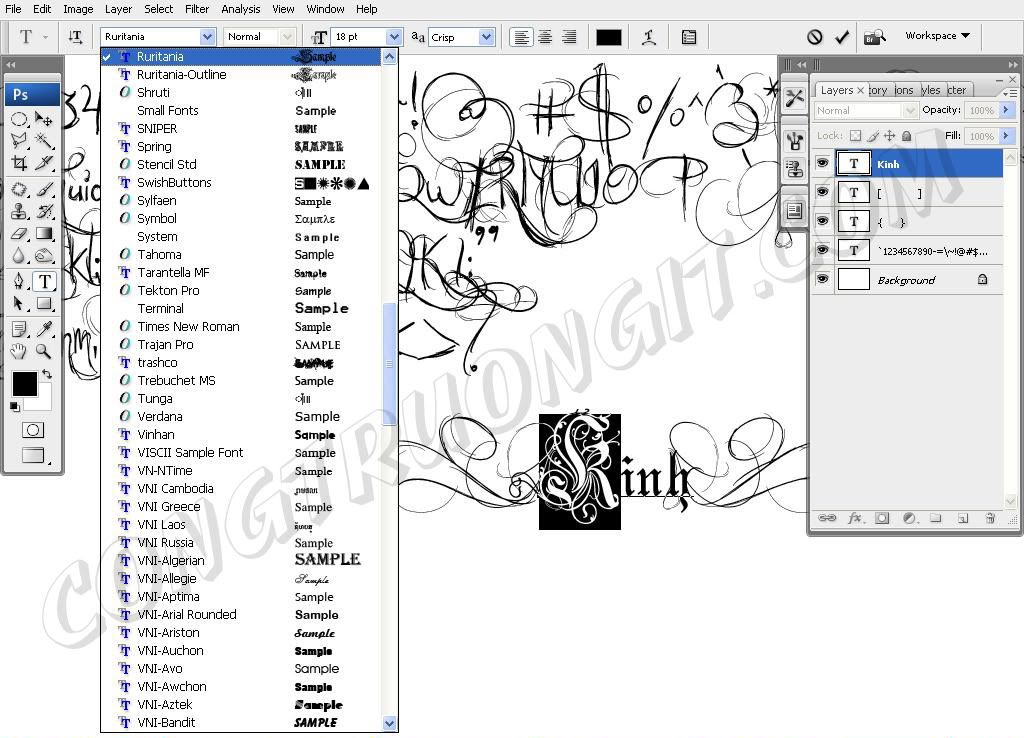The width and height of the screenshot is (1024, 738).
Task: Select the Crop tool
Action: (19, 163)
